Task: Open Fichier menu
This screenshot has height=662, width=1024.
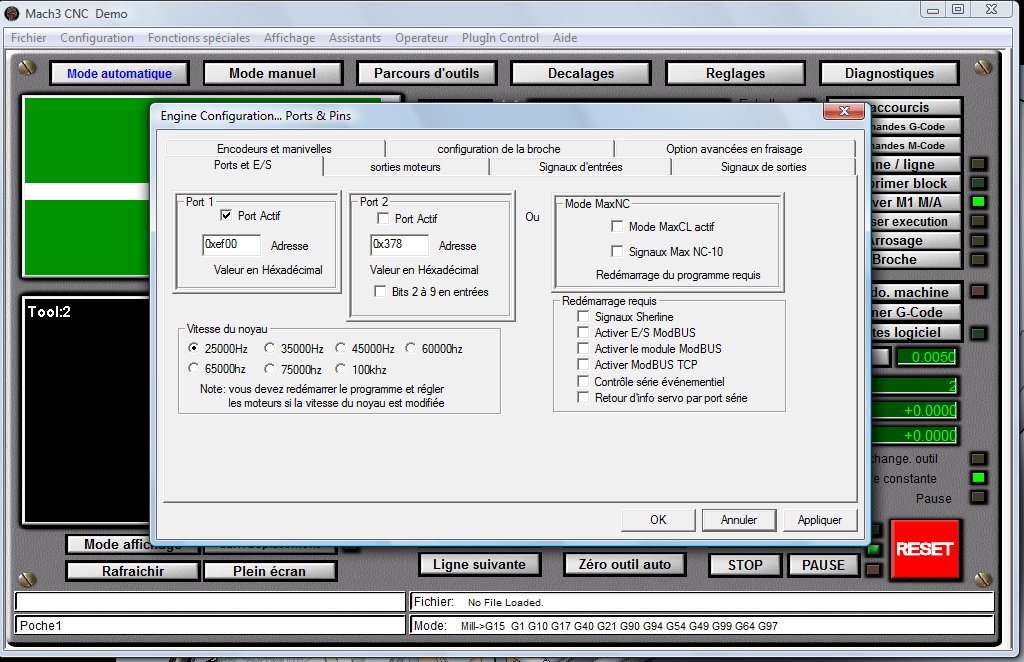Action: 28,38
